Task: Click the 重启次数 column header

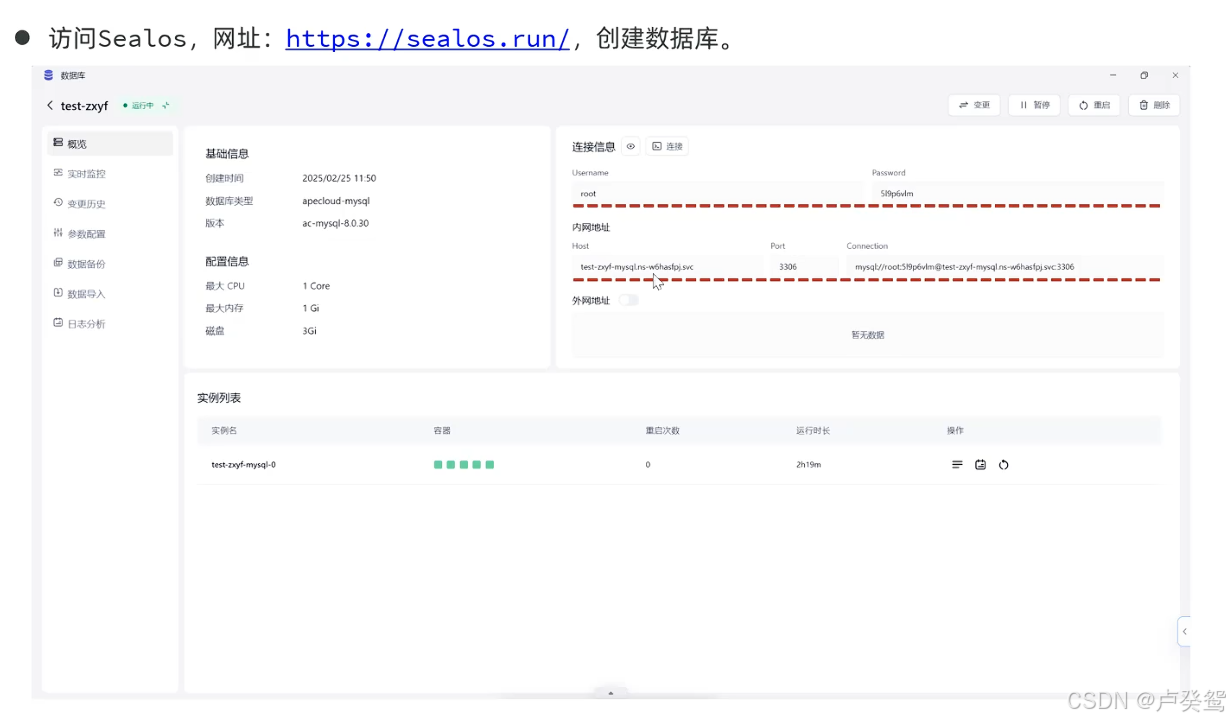Action: pyautogui.click(x=662, y=430)
